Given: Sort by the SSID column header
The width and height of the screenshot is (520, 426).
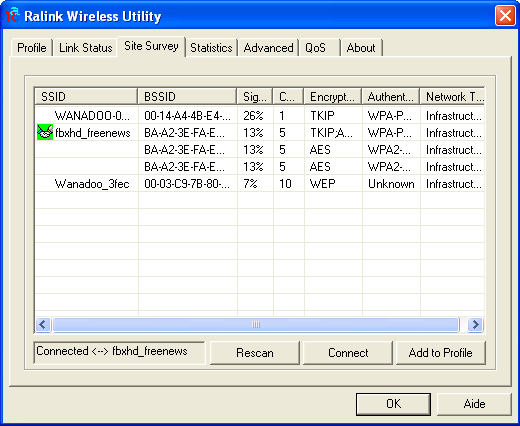Looking at the screenshot, I should [86, 97].
